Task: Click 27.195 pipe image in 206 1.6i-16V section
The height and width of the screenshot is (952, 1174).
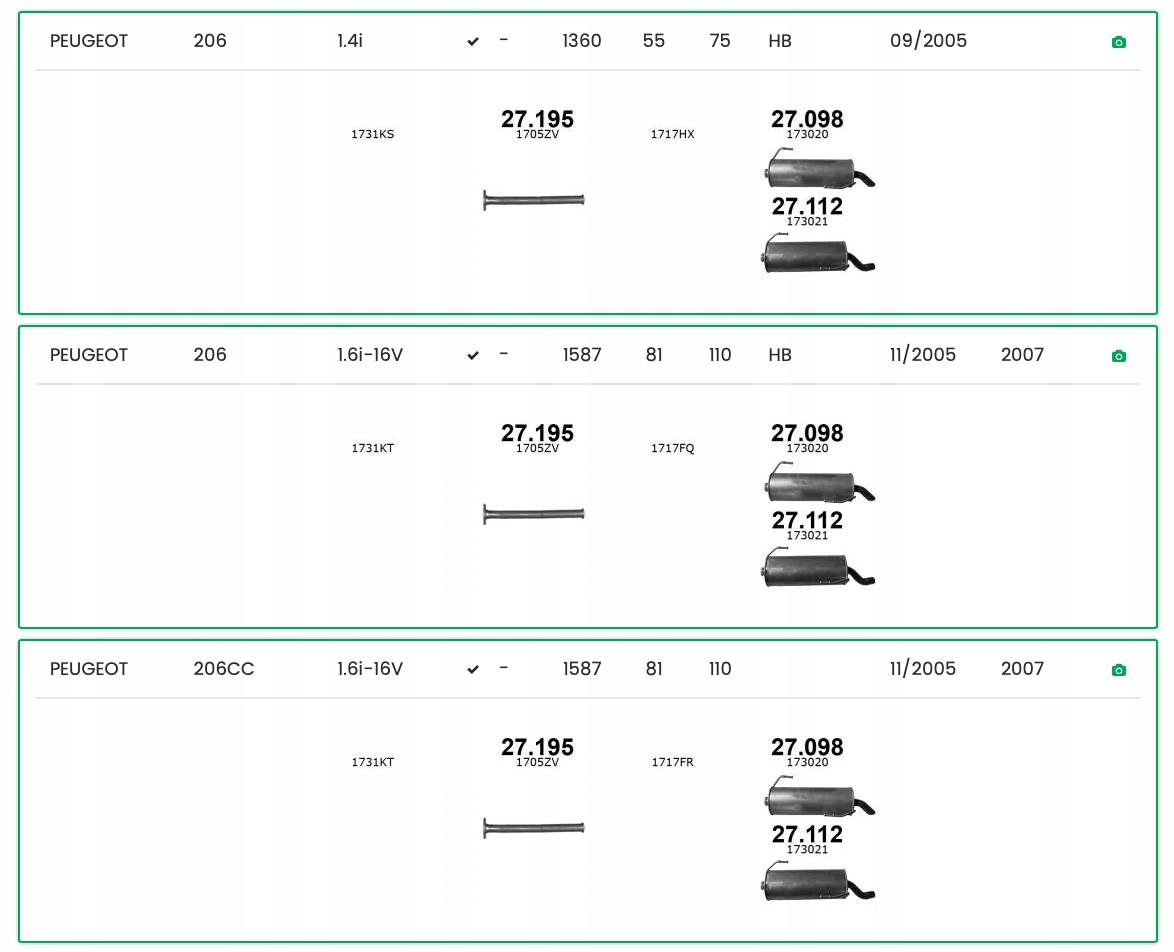Action: coord(534,514)
